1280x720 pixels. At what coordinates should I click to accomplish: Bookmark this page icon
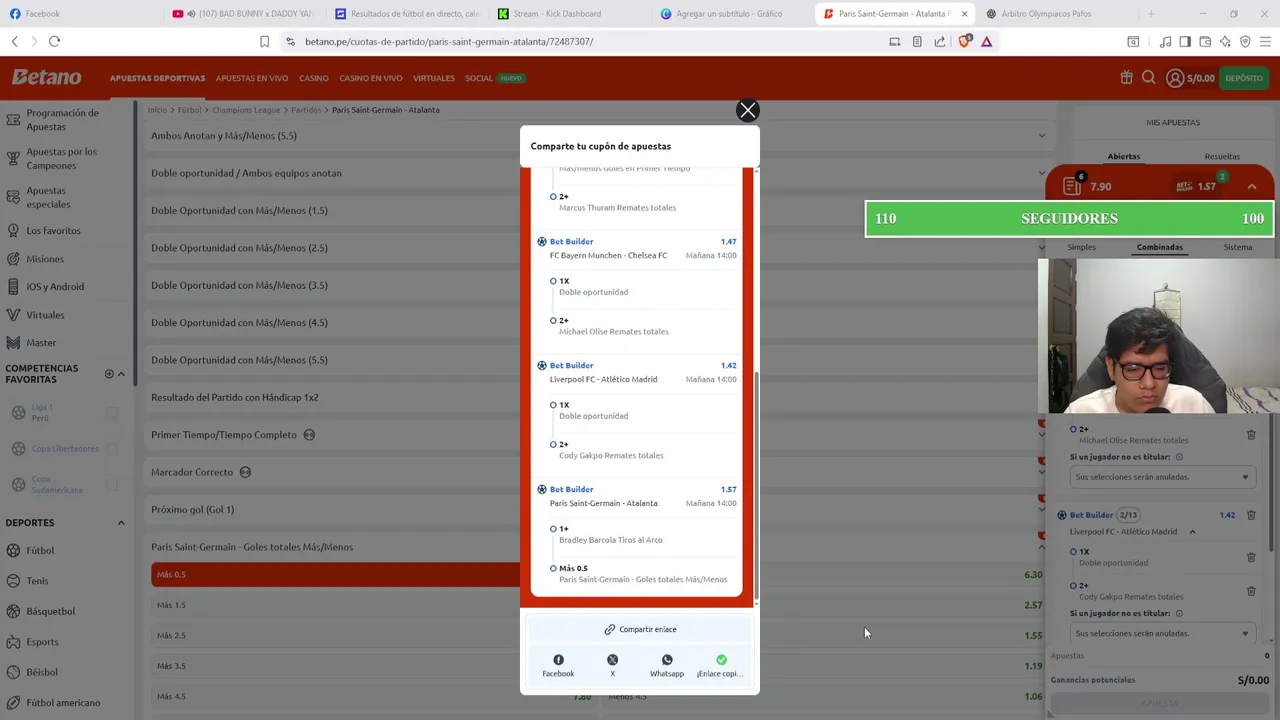tap(264, 41)
